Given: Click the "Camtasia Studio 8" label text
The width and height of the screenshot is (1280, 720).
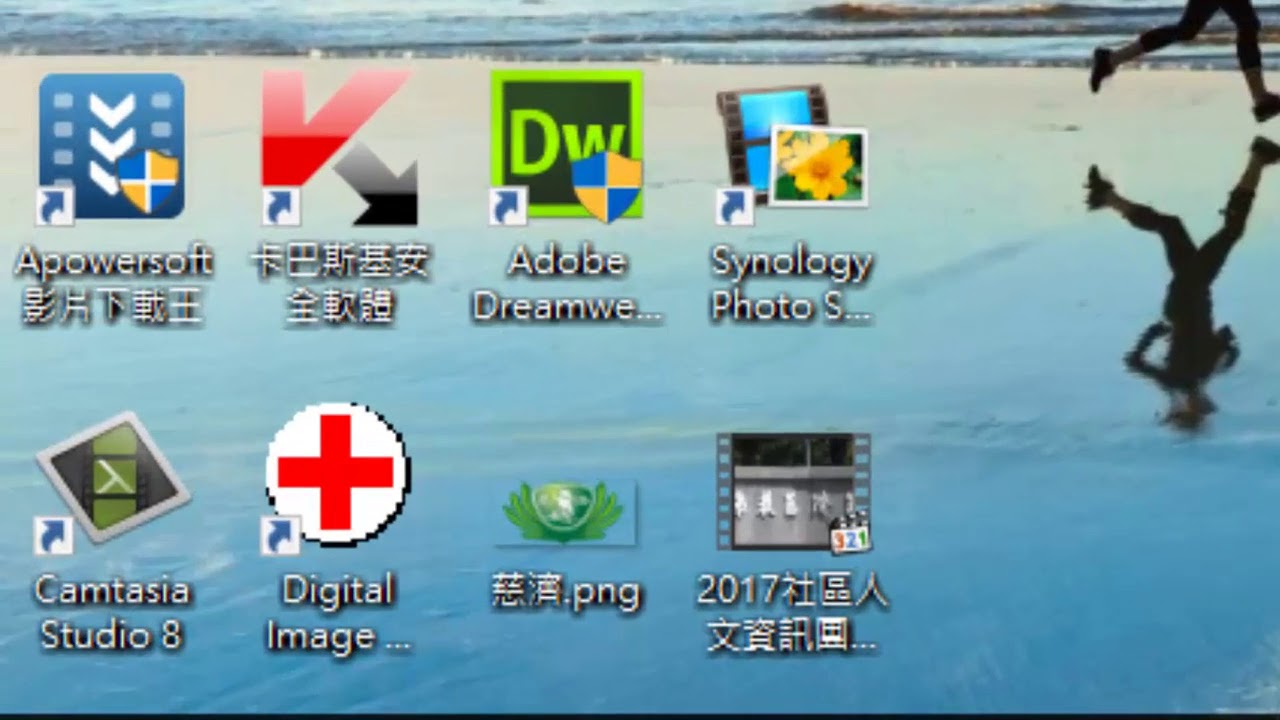Looking at the screenshot, I should pos(112,612).
